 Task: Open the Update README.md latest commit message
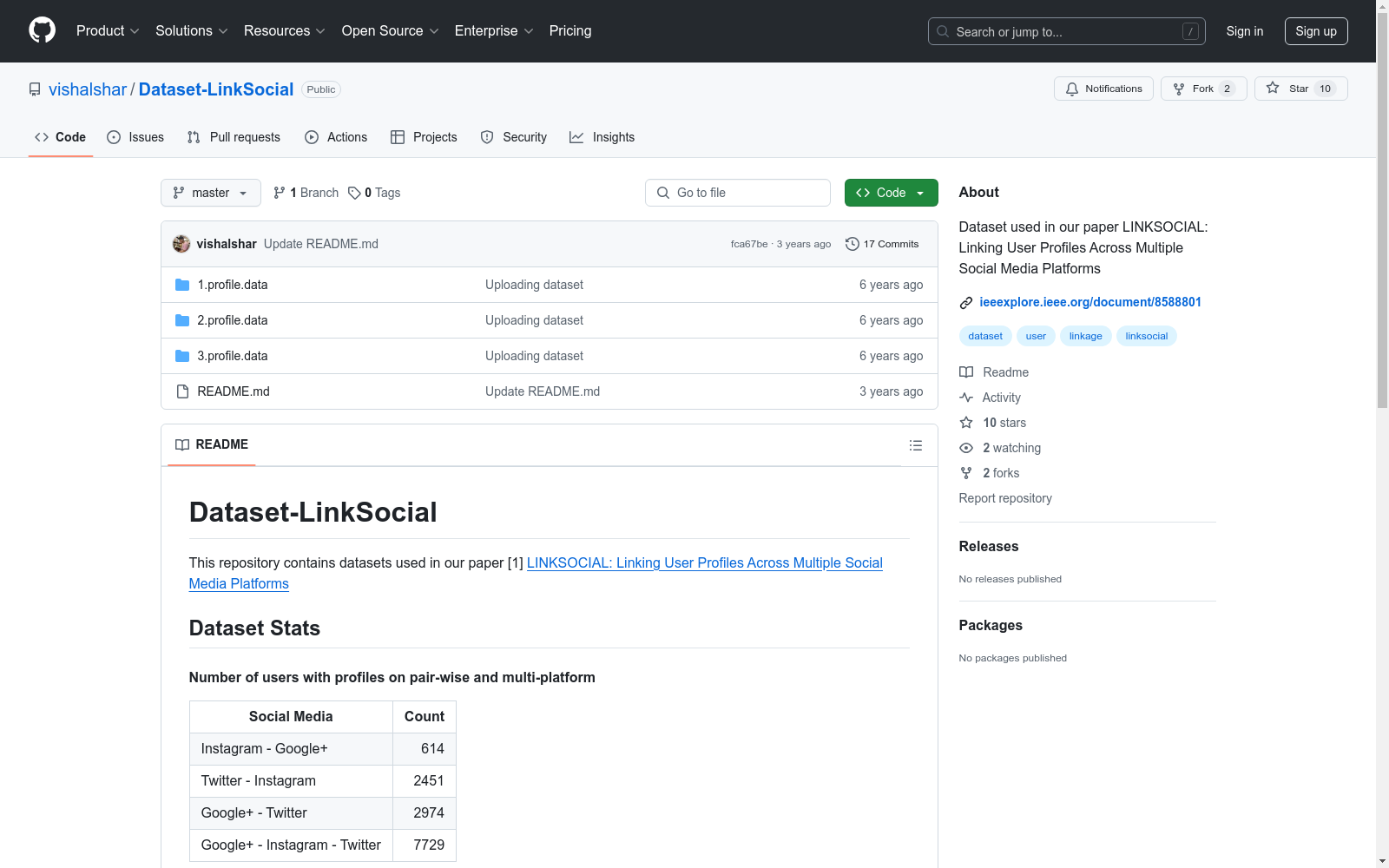[x=321, y=244]
